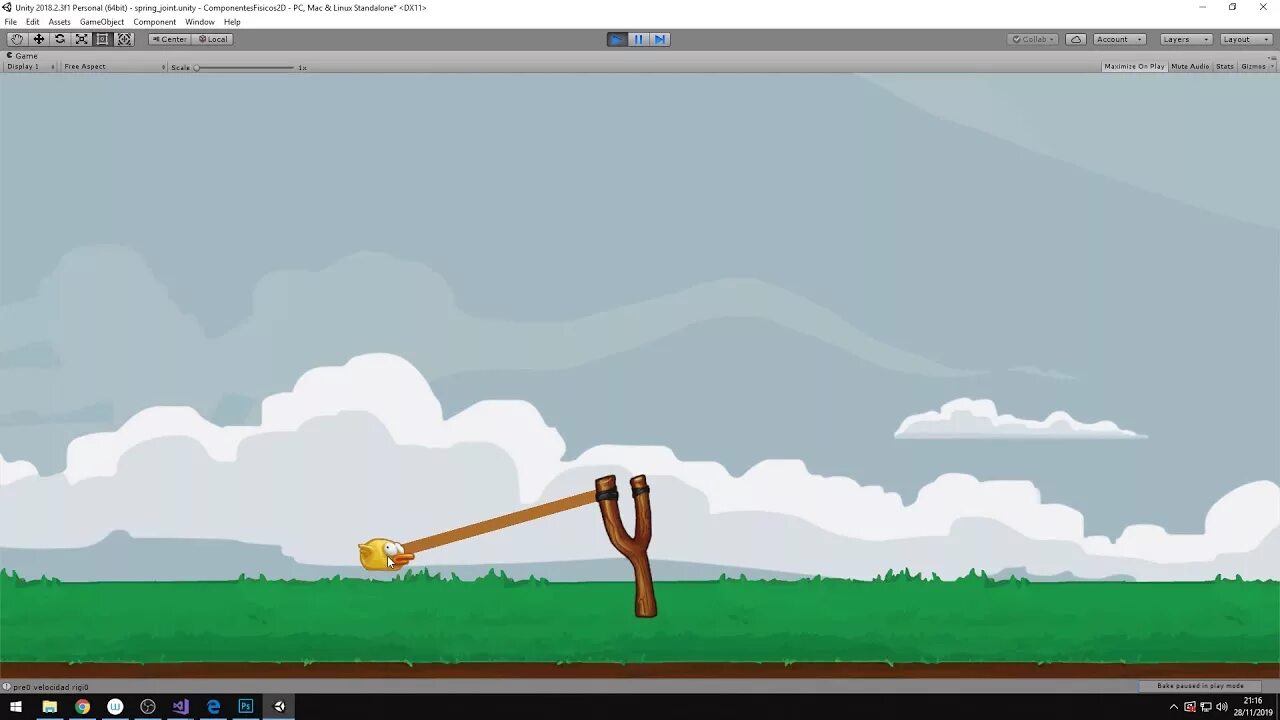Open Visual Studio from taskbar
Screen dimensions: 1280x720
pos(180,707)
